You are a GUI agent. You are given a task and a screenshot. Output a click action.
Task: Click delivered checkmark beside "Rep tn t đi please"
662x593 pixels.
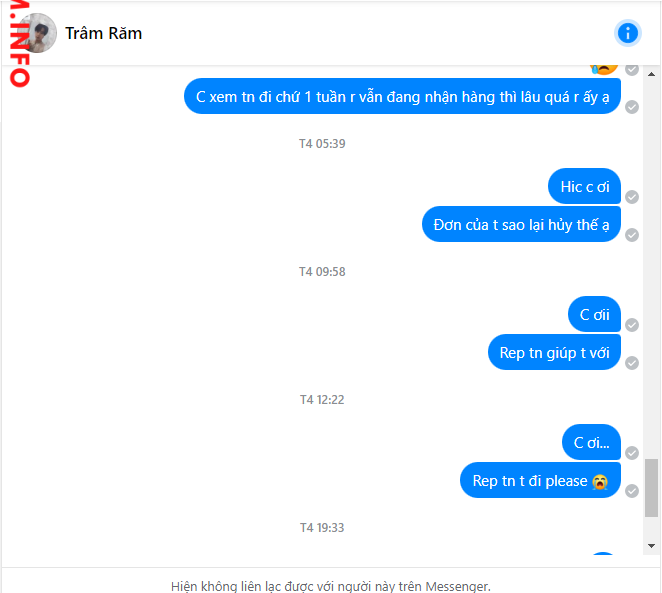(632, 491)
